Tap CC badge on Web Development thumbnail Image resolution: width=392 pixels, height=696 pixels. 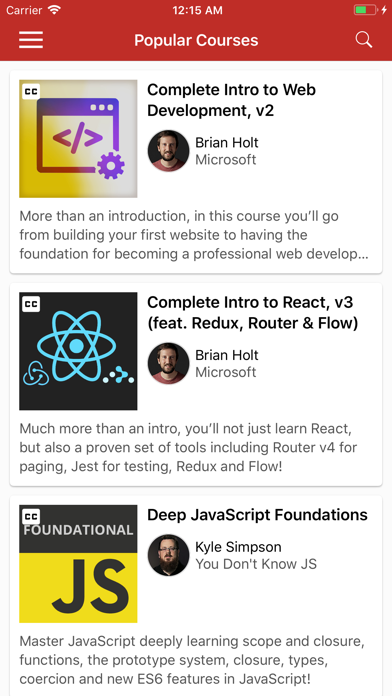click(31, 91)
